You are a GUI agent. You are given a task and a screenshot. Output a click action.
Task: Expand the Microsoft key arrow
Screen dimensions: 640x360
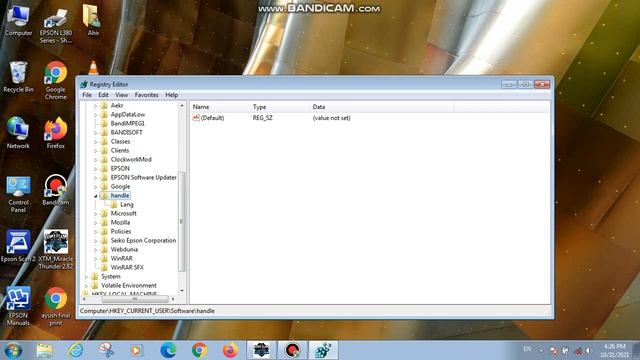pyautogui.click(x=96, y=213)
